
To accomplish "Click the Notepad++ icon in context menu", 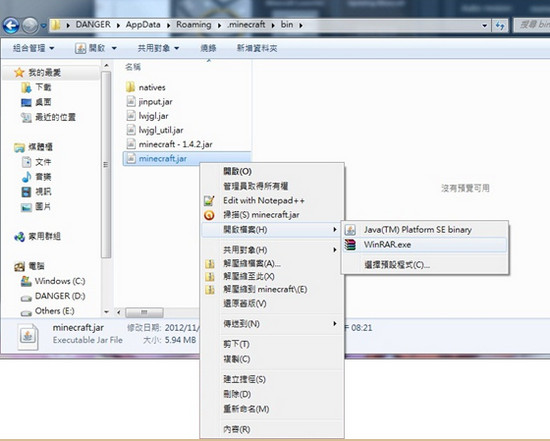I will (x=209, y=200).
